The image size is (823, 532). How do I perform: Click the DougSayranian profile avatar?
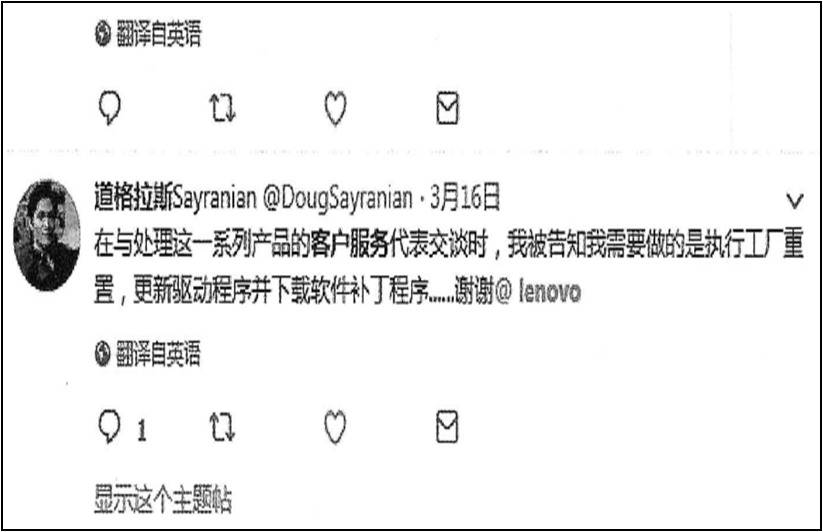click(47, 235)
